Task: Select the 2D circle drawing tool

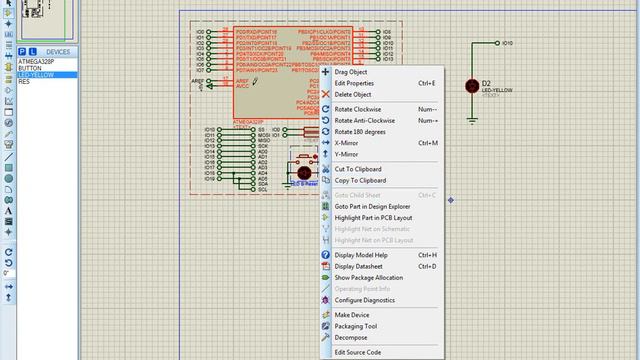Action: coord(8,178)
